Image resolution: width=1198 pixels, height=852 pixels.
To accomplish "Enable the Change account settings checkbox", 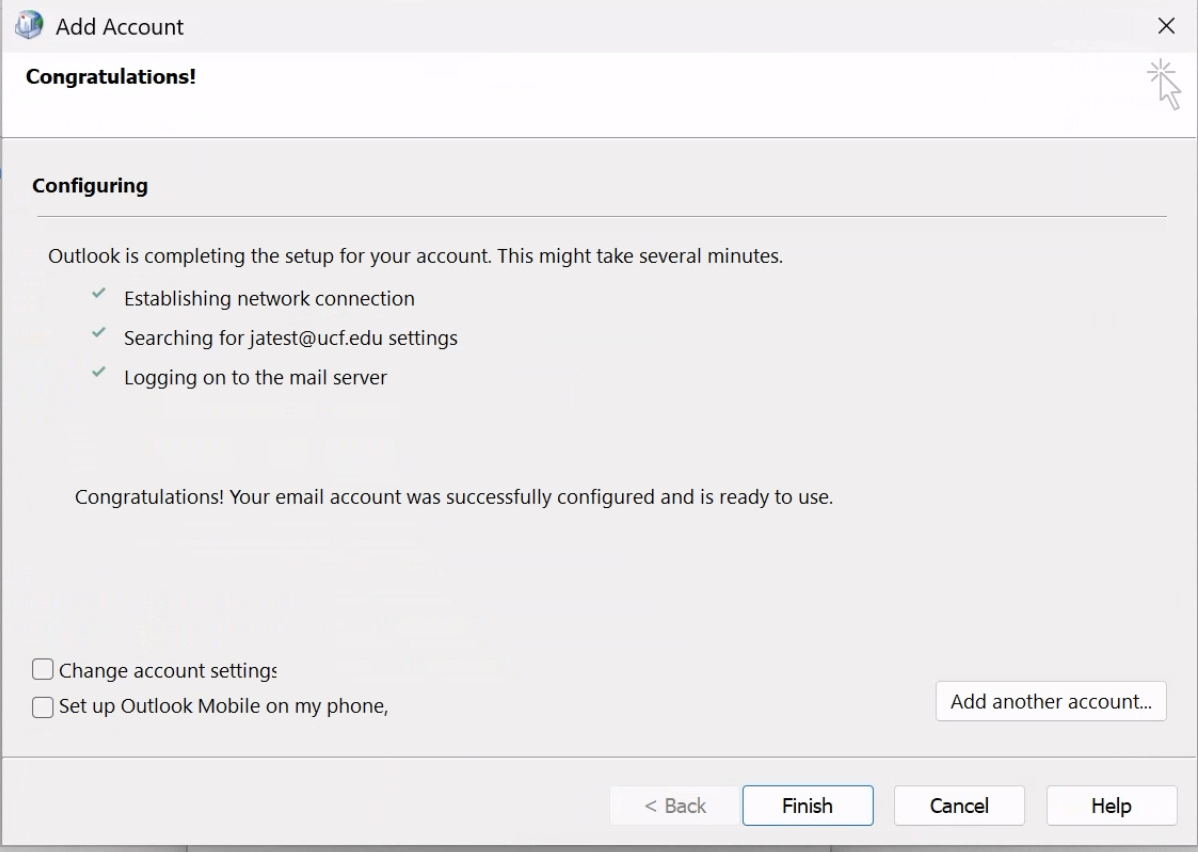I will 43,670.
